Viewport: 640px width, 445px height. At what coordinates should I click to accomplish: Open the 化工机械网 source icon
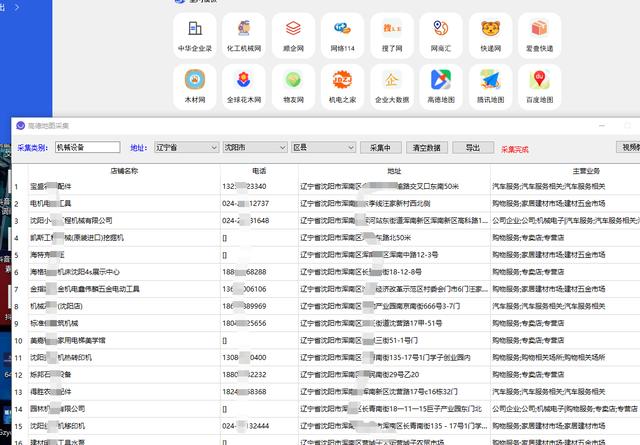click(244, 35)
